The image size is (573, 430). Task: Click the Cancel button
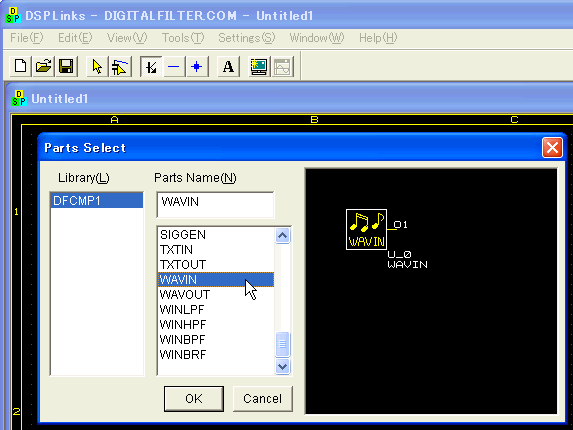click(262, 399)
